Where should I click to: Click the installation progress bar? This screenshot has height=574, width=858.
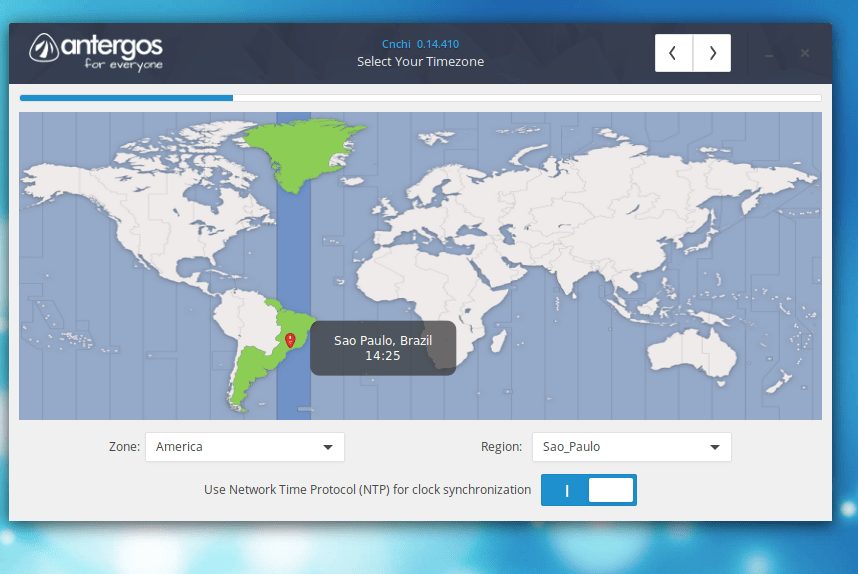click(420, 98)
